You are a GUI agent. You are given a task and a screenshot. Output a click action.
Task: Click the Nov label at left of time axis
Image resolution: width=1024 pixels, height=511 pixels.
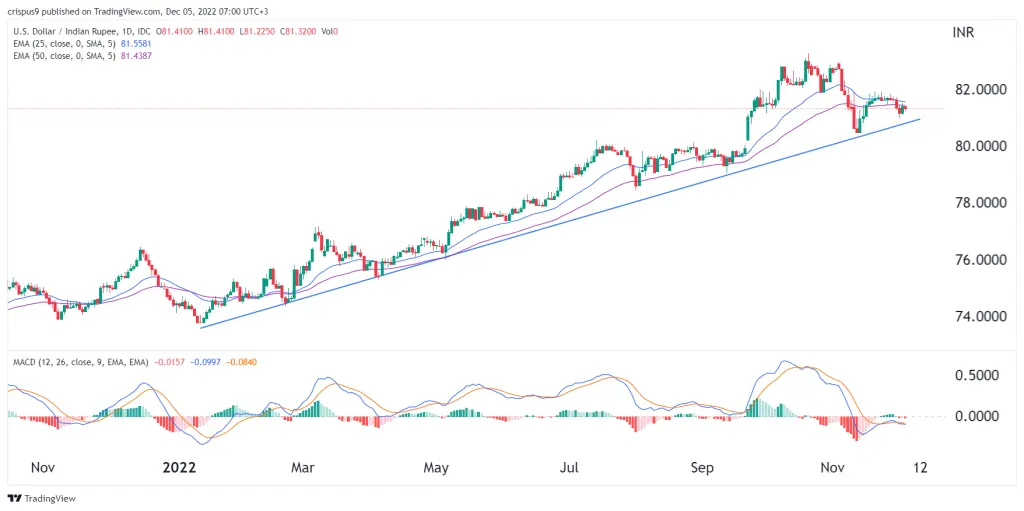point(44,468)
